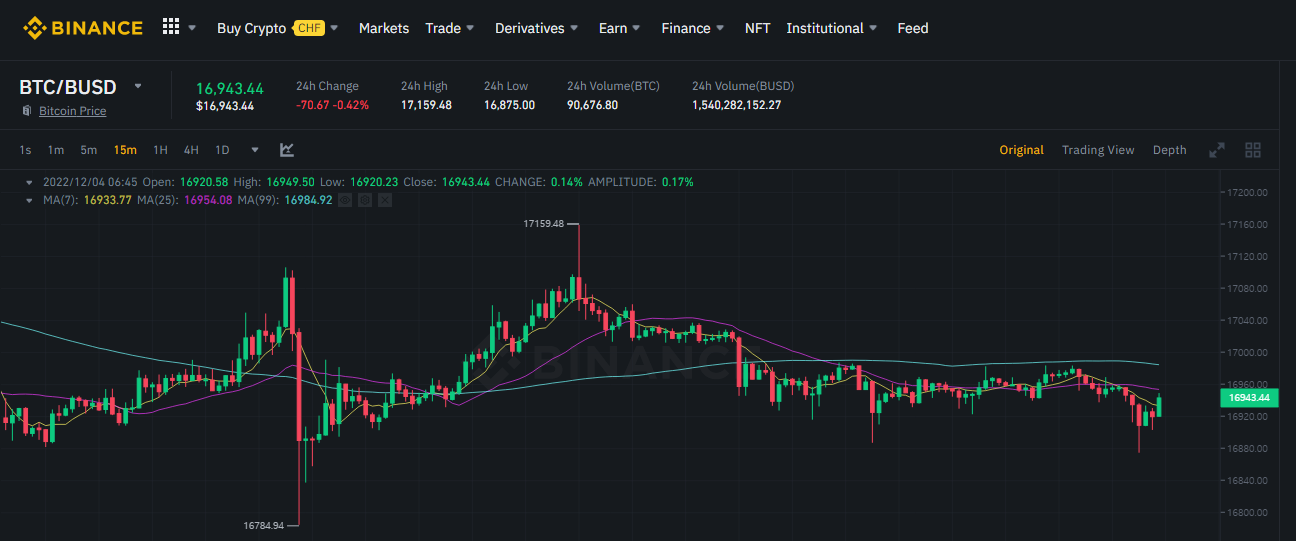
Task: Click the 24h Volume(BUSD) value 1,540,282,152.27
Action: pyautogui.click(x=737, y=105)
